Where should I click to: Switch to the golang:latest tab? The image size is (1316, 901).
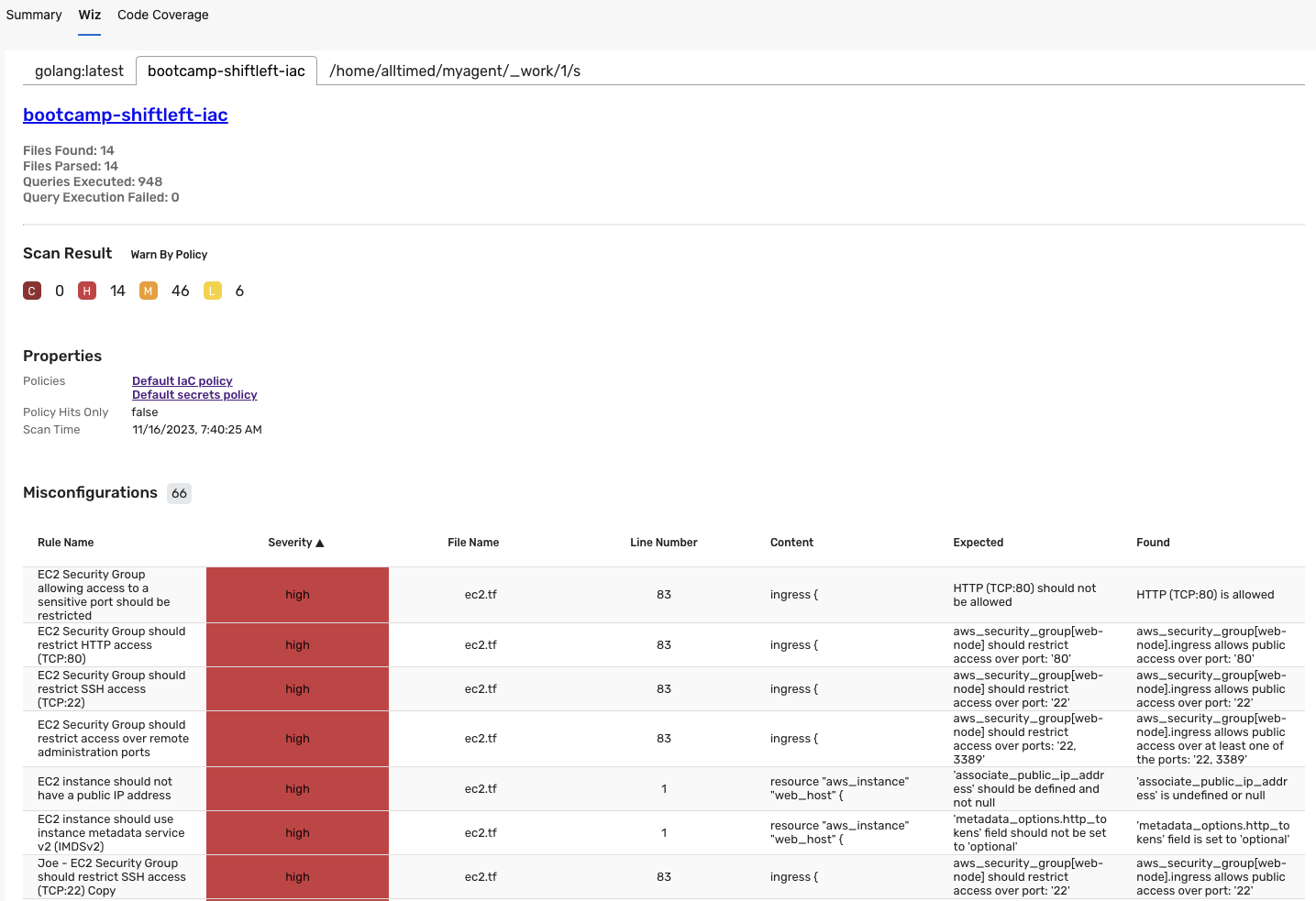[x=78, y=71]
